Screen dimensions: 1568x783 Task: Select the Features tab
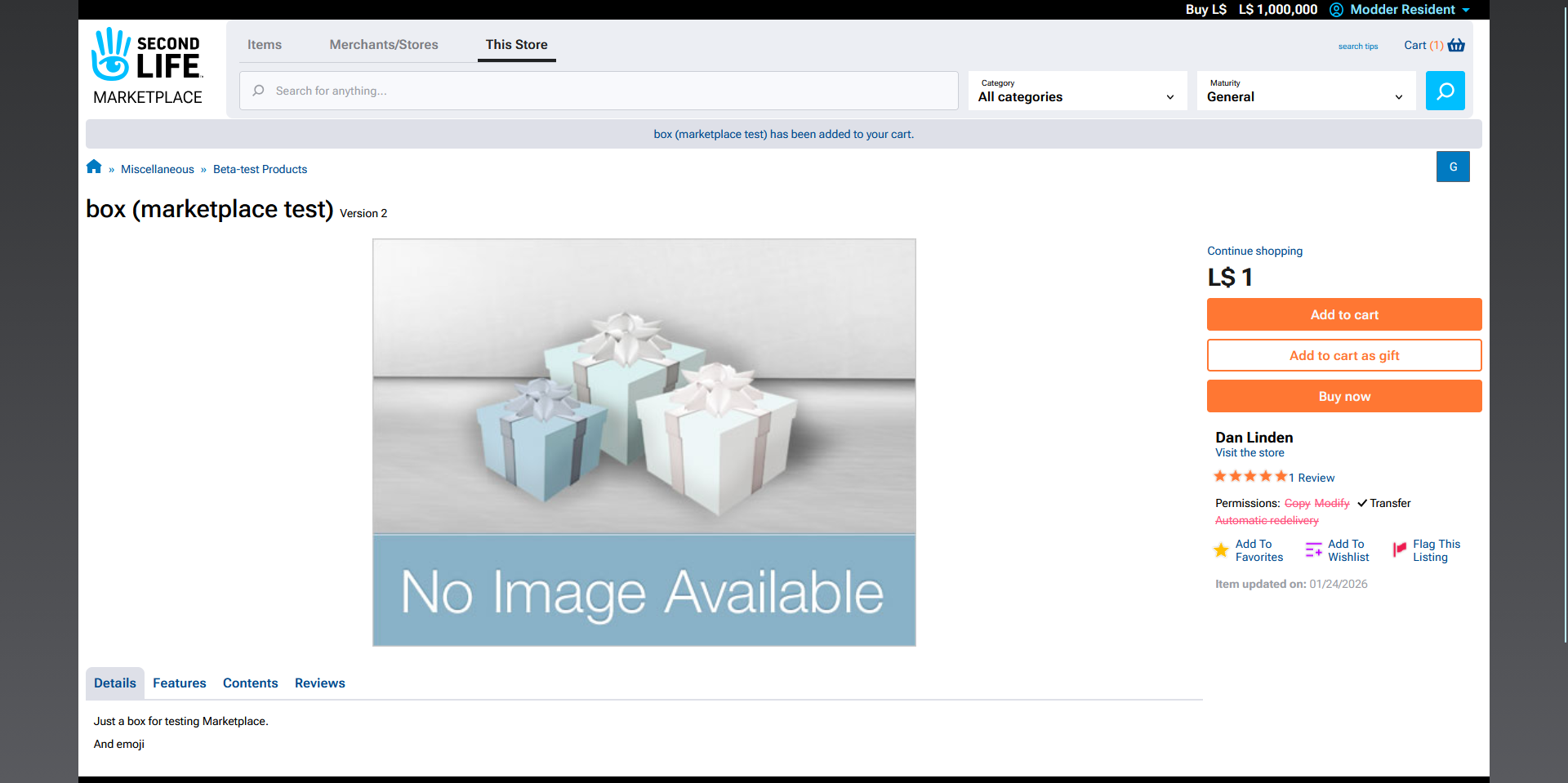coord(179,683)
